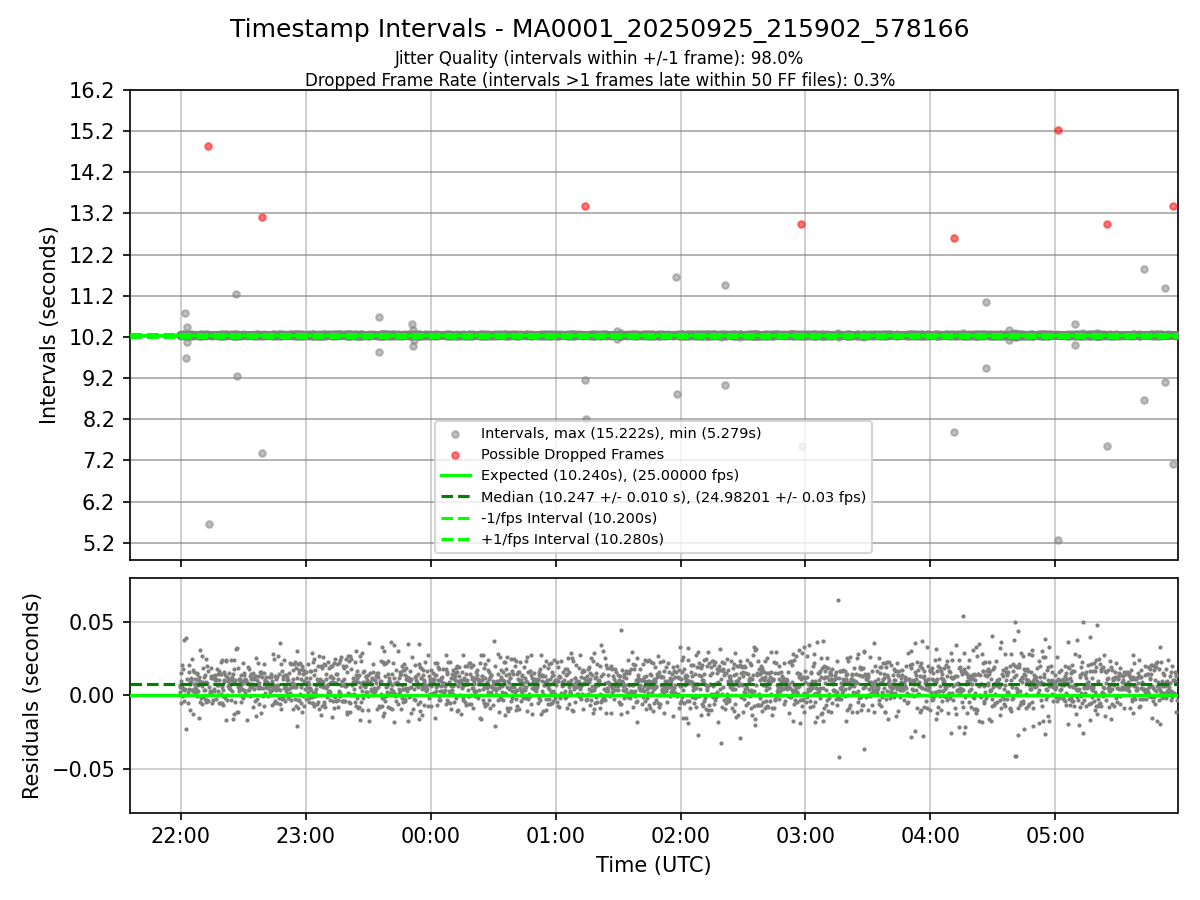1200x900 pixels.
Task: Click the 'Time (UTC)' x-axis label
Action: [653, 865]
